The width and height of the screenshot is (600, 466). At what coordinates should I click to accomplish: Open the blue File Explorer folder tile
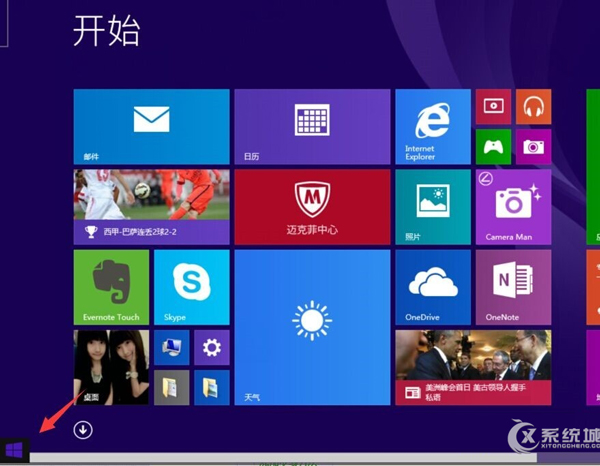[212, 388]
